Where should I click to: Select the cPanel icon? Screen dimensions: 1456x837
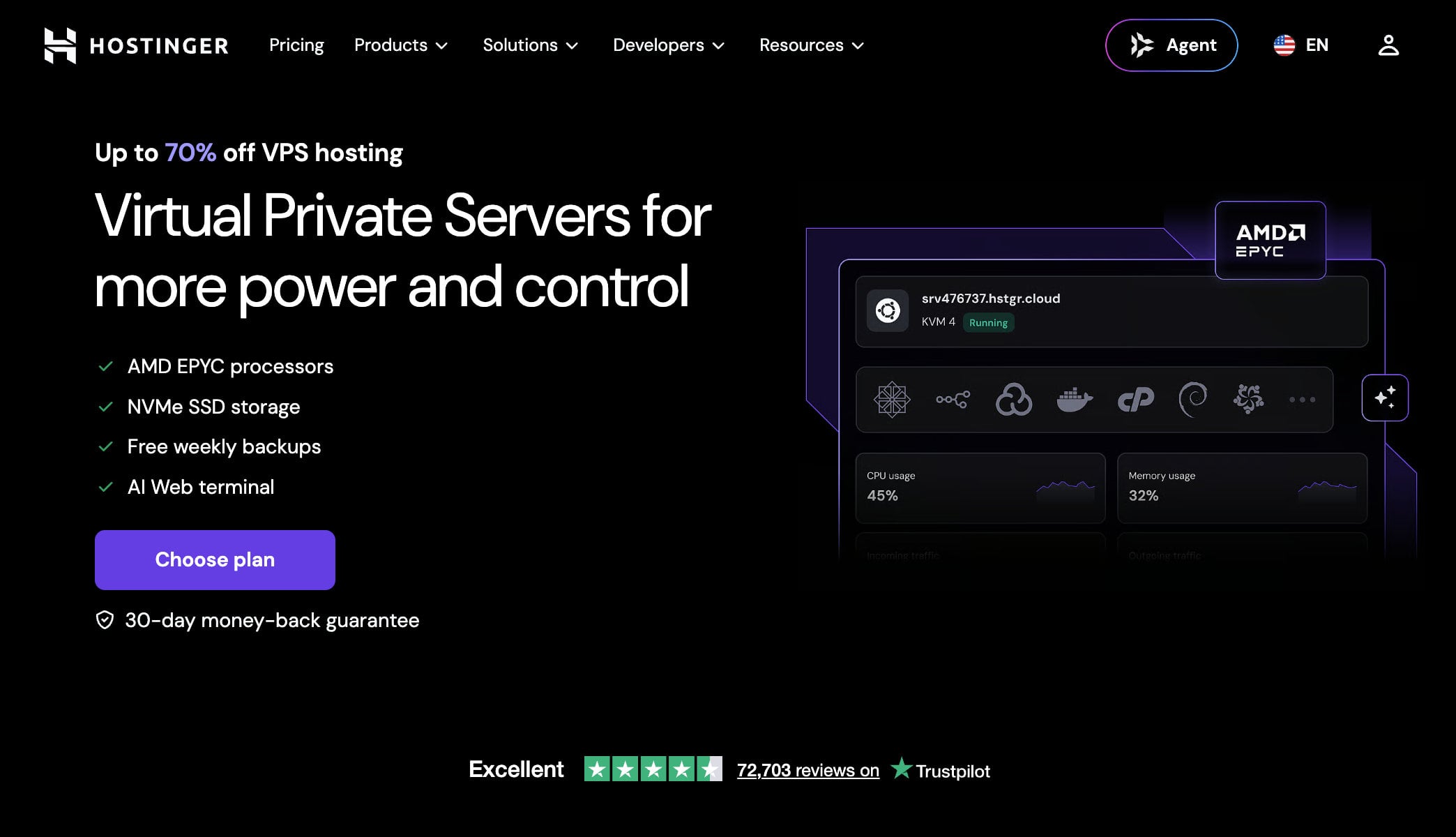[1135, 400]
